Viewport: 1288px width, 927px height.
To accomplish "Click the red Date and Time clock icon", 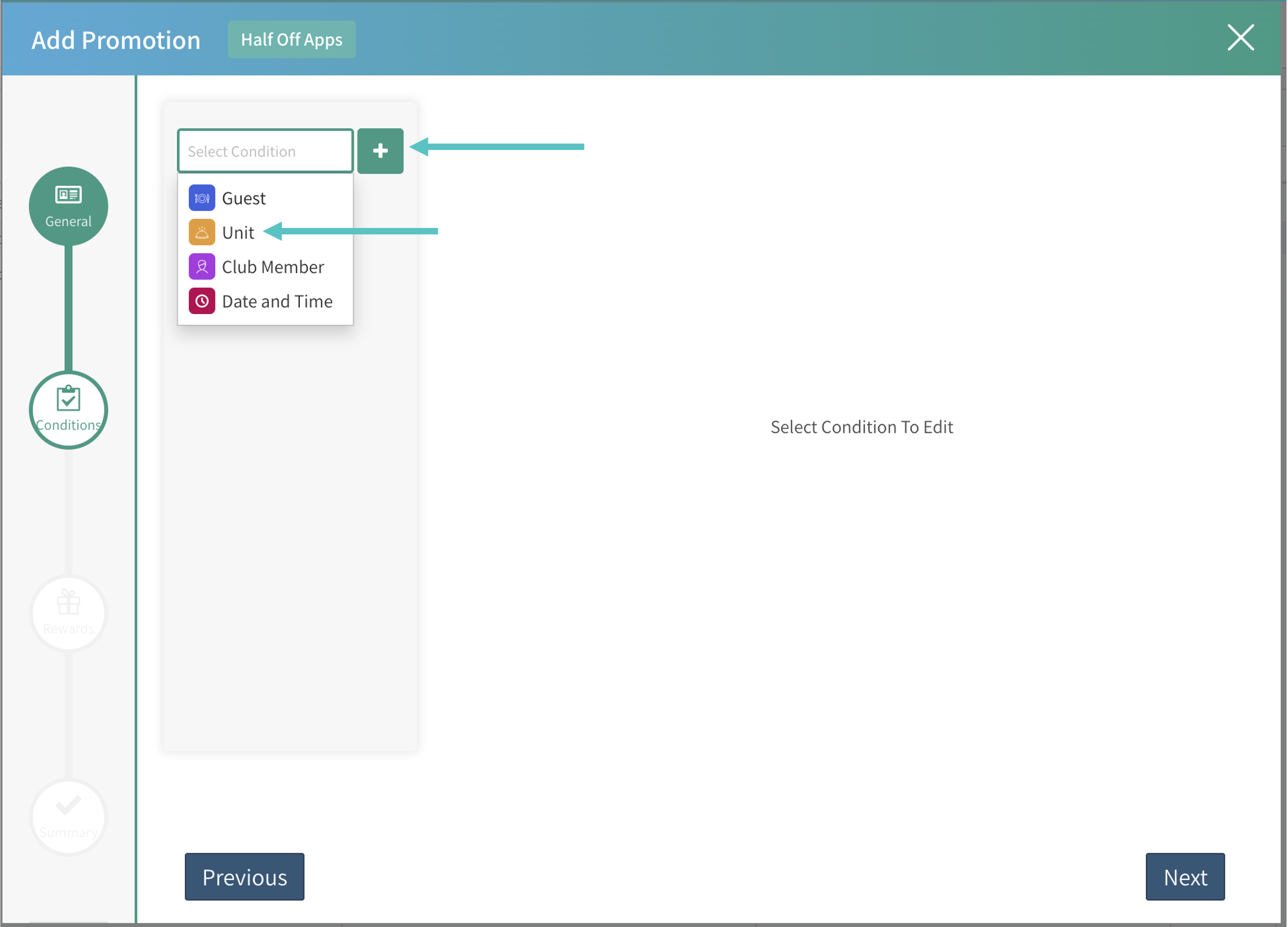I will pyautogui.click(x=202, y=301).
